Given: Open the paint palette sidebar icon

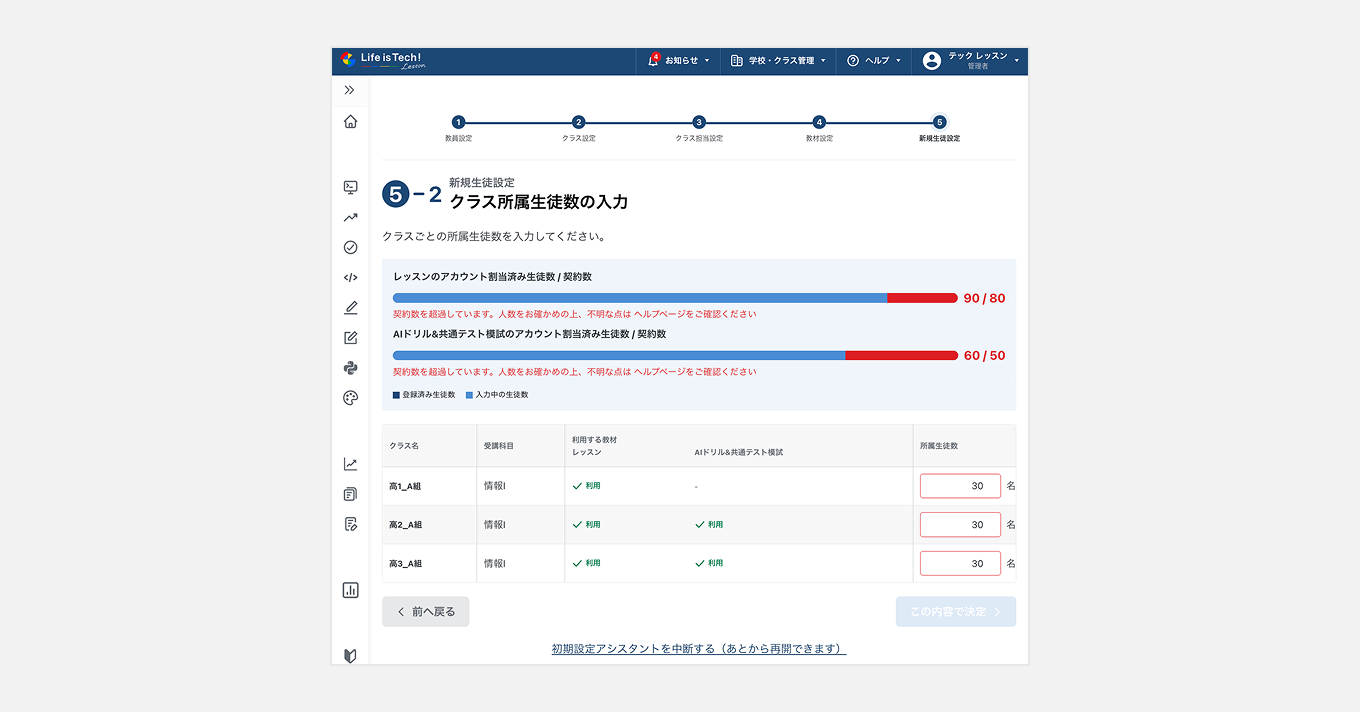Looking at the screenshot, I should (x=350, y=398).
